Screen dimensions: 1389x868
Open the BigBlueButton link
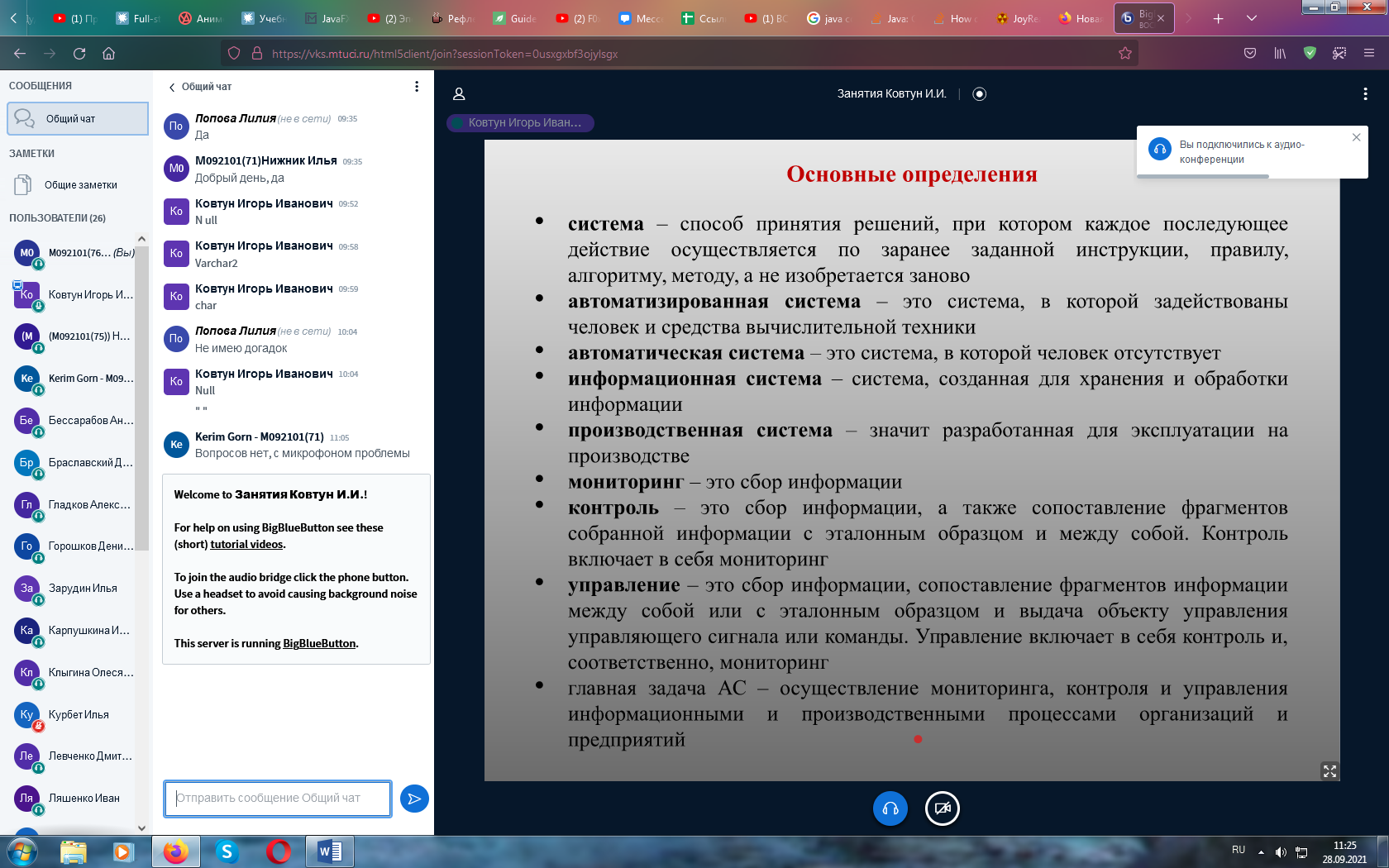coord(319,643)
